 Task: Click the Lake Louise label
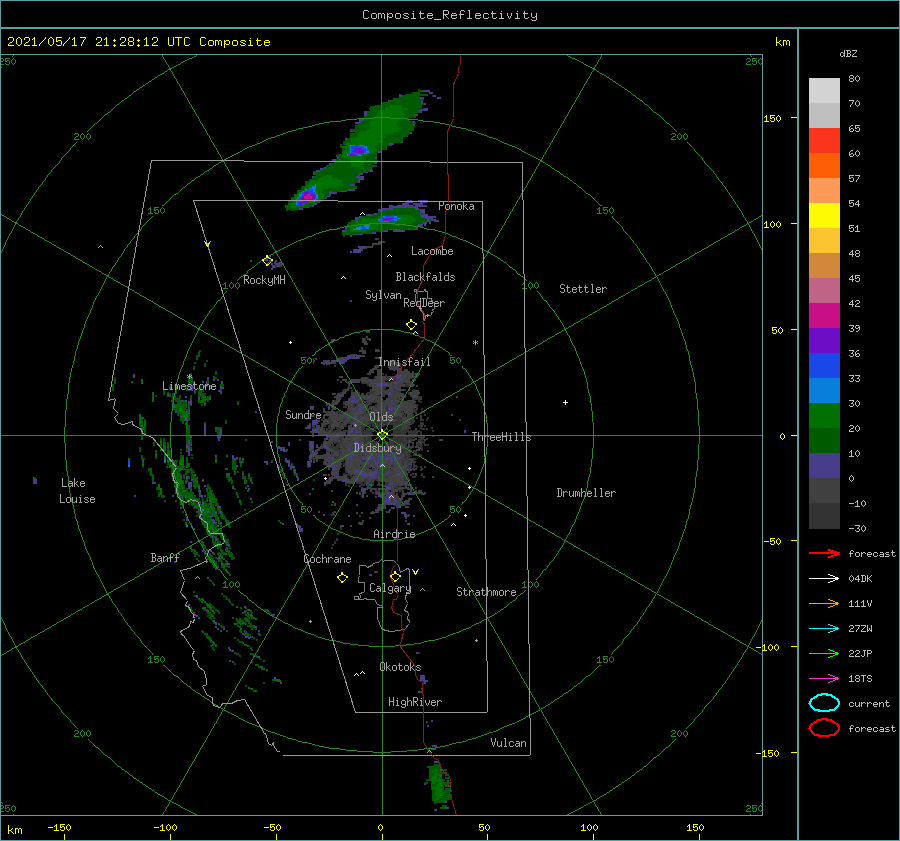click(x=77, y=491)
